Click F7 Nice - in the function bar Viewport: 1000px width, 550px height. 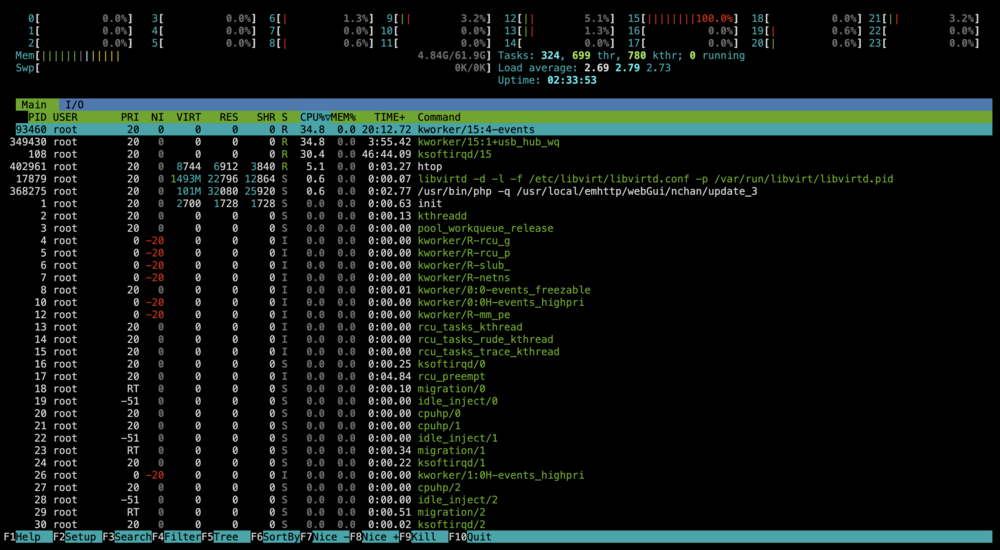(325, 537)
